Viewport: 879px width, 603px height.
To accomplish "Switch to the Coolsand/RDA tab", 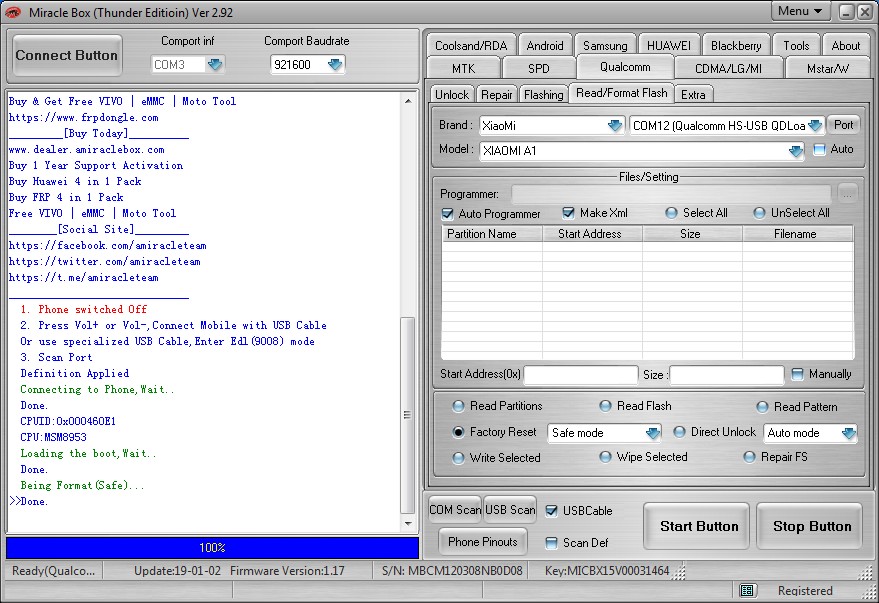I will pyautogui.click(x=471, y=45).
